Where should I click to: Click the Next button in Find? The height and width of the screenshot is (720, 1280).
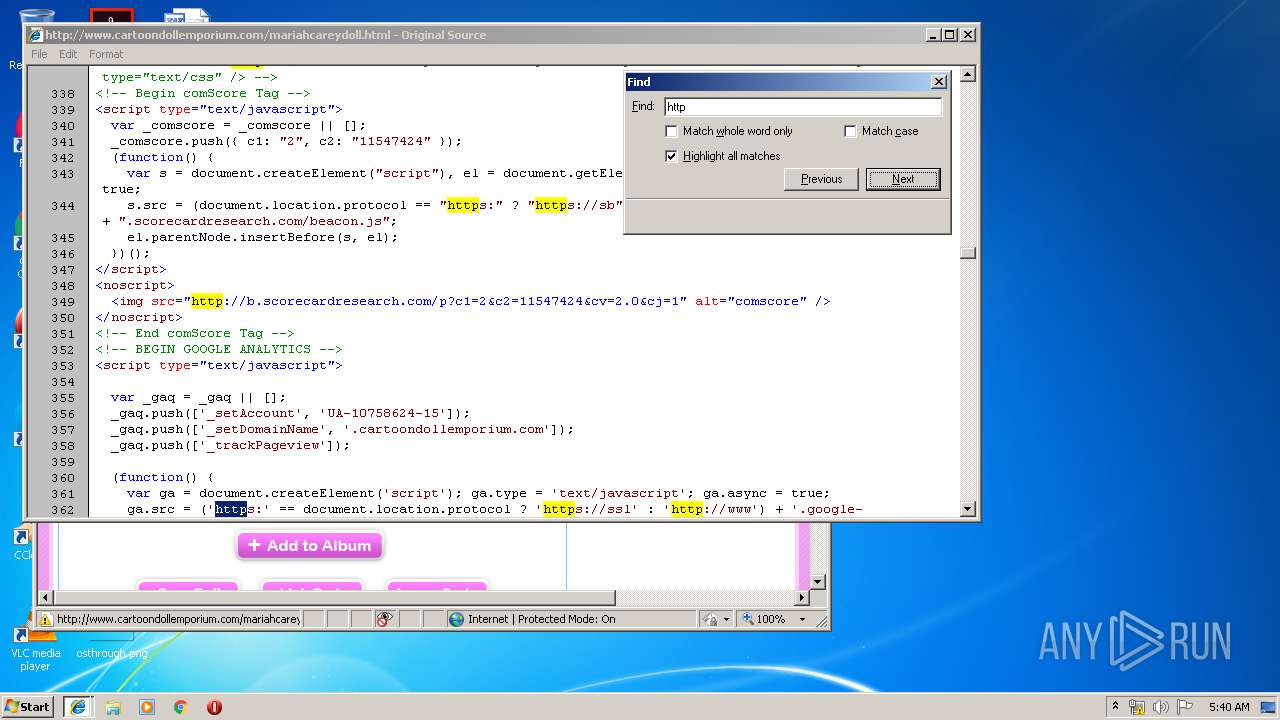(903, 179)
